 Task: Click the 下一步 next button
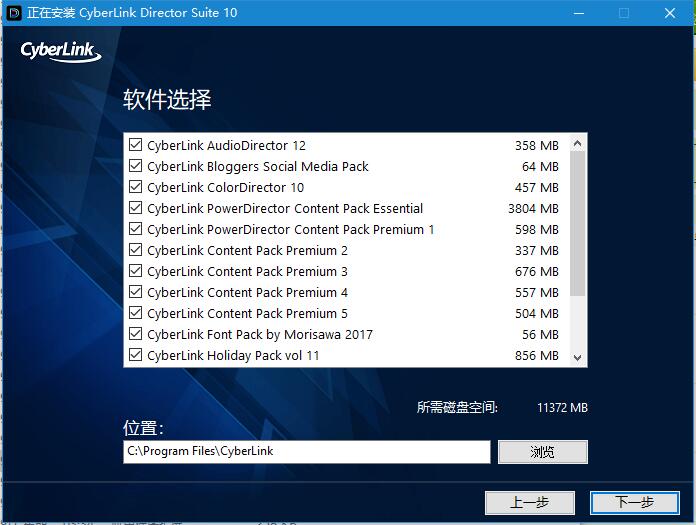point(635,502)
